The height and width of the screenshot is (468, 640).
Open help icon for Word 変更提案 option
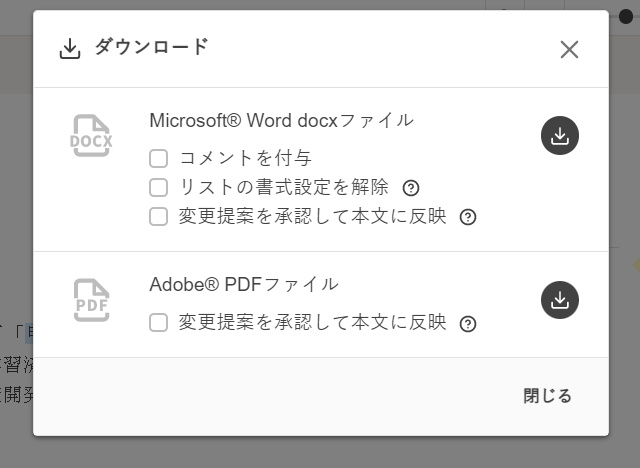467,217
